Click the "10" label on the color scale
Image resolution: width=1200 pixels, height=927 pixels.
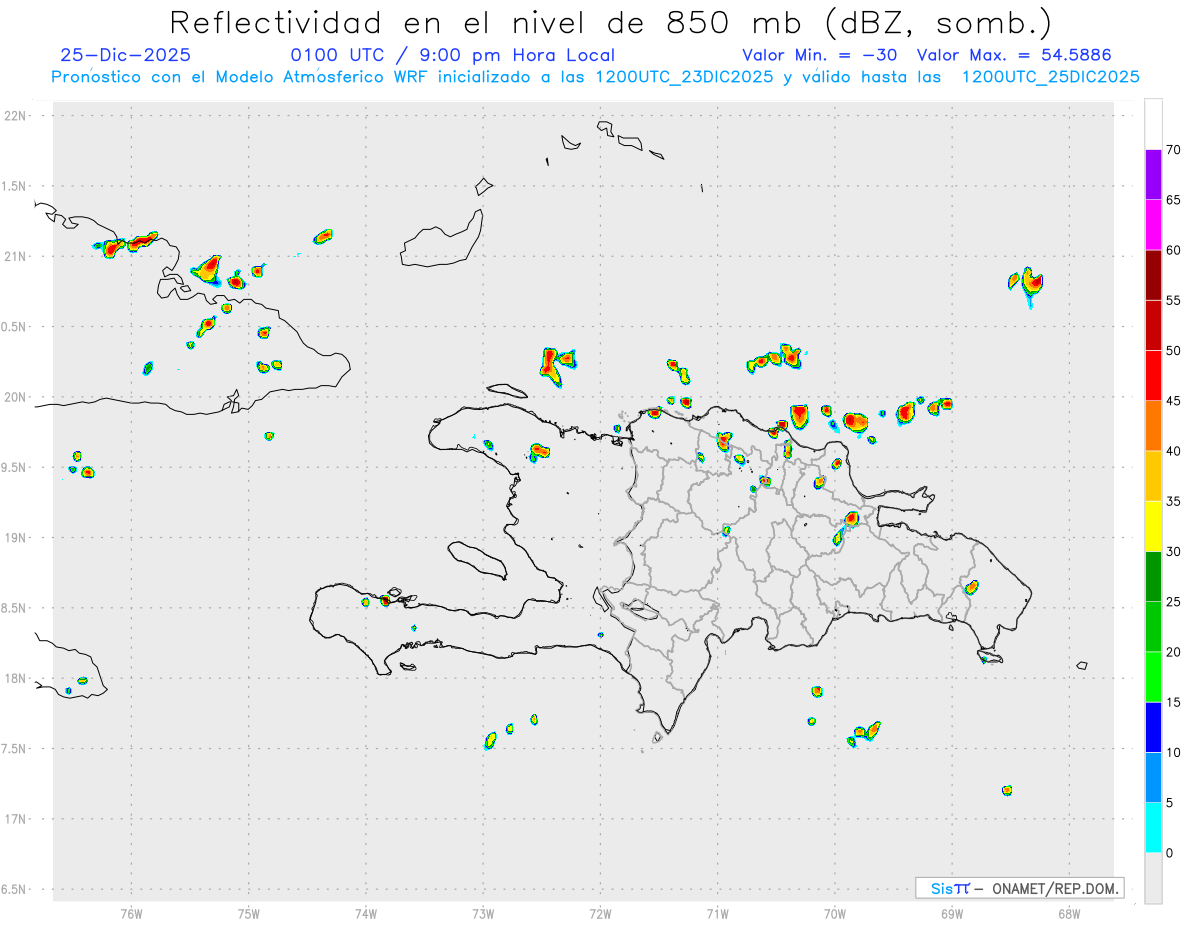point(1173,752)
